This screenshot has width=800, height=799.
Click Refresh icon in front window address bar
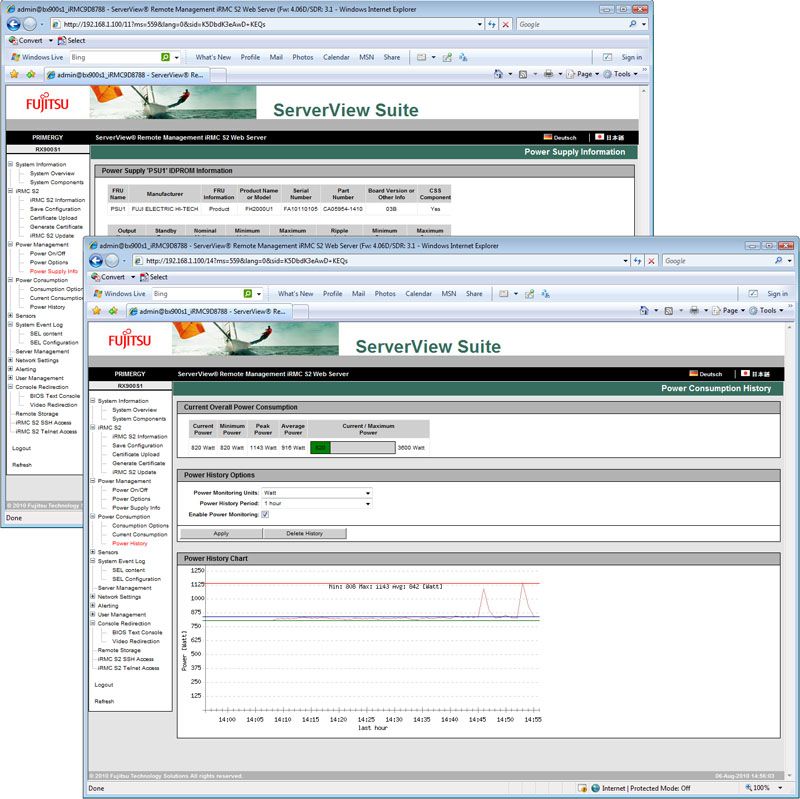637,261
